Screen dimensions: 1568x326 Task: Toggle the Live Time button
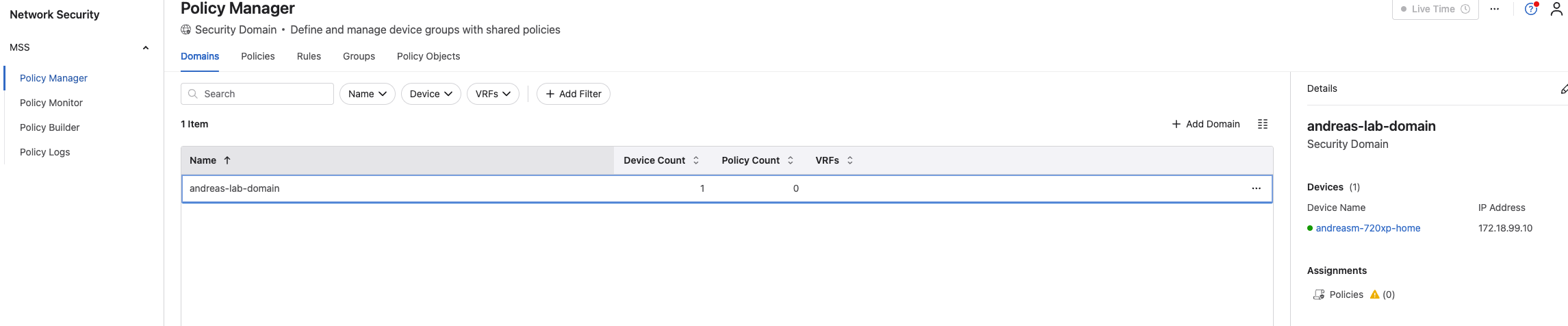pyautogui.click(x=1435, y=9)
